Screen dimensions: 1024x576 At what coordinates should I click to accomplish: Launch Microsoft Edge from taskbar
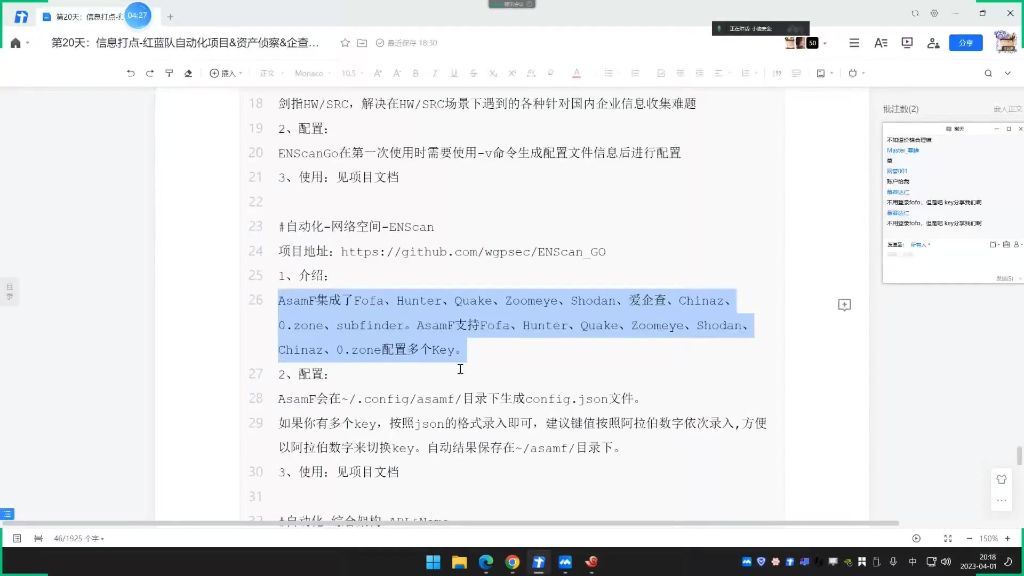(x=486, y=562)
